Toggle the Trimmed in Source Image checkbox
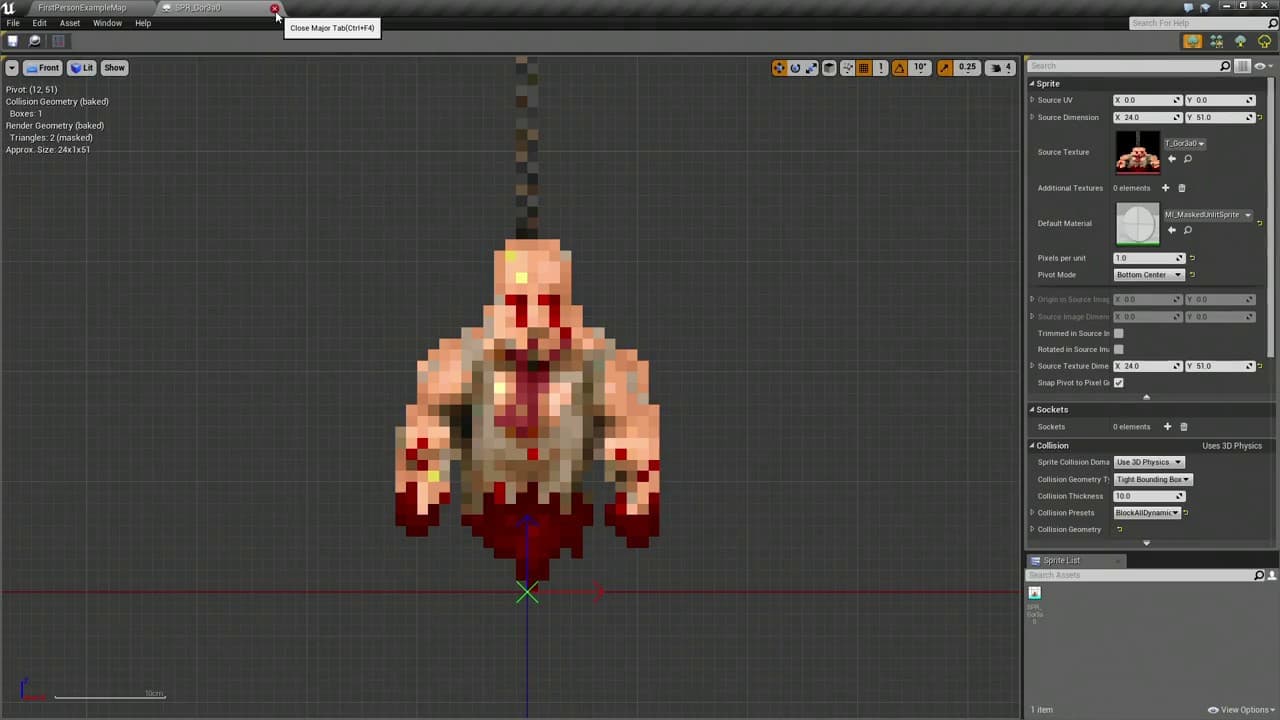This screenshot has height=720, width=1280. 1118,332
